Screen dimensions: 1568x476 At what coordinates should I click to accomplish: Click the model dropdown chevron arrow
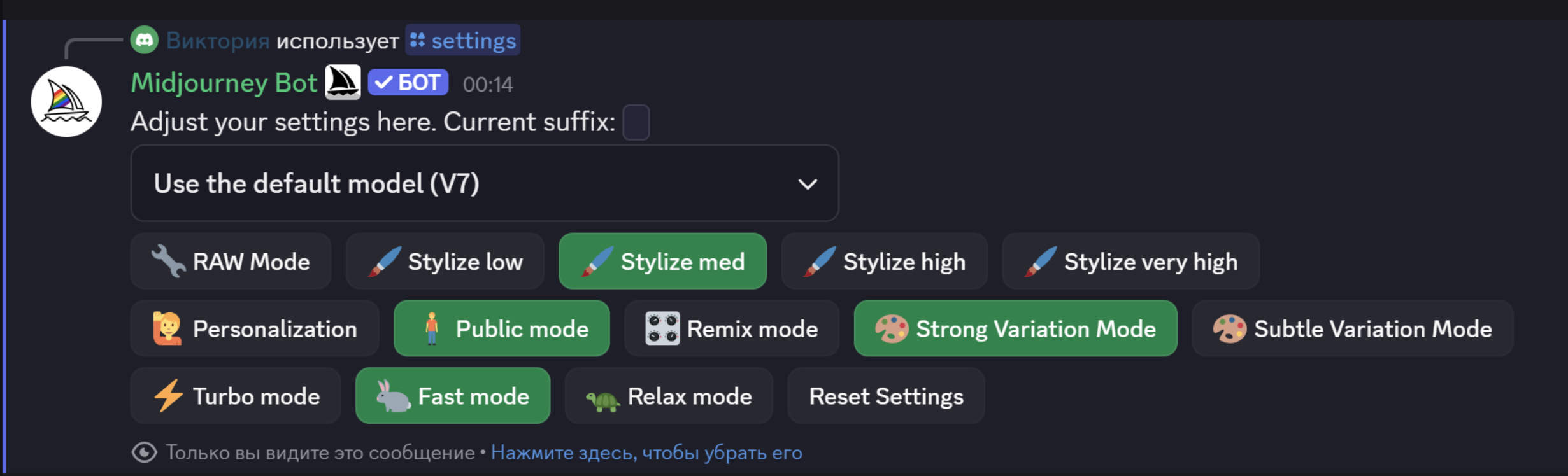808,184
